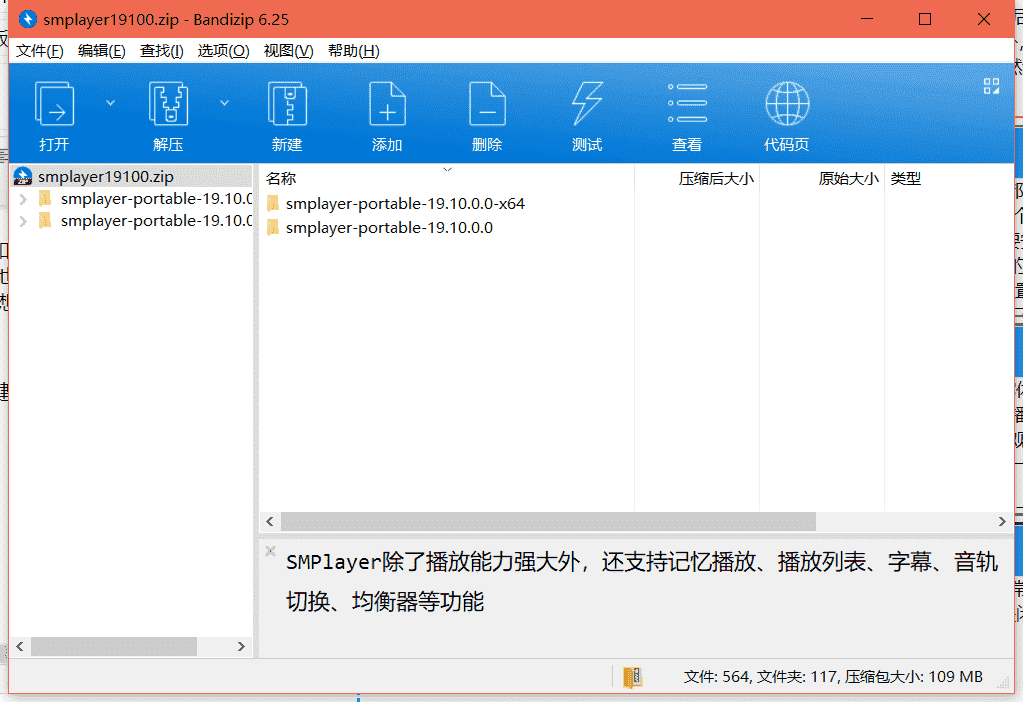
Task: Open the 查找(I) menu
Action: pyautogui.click(x=162, y=51)
